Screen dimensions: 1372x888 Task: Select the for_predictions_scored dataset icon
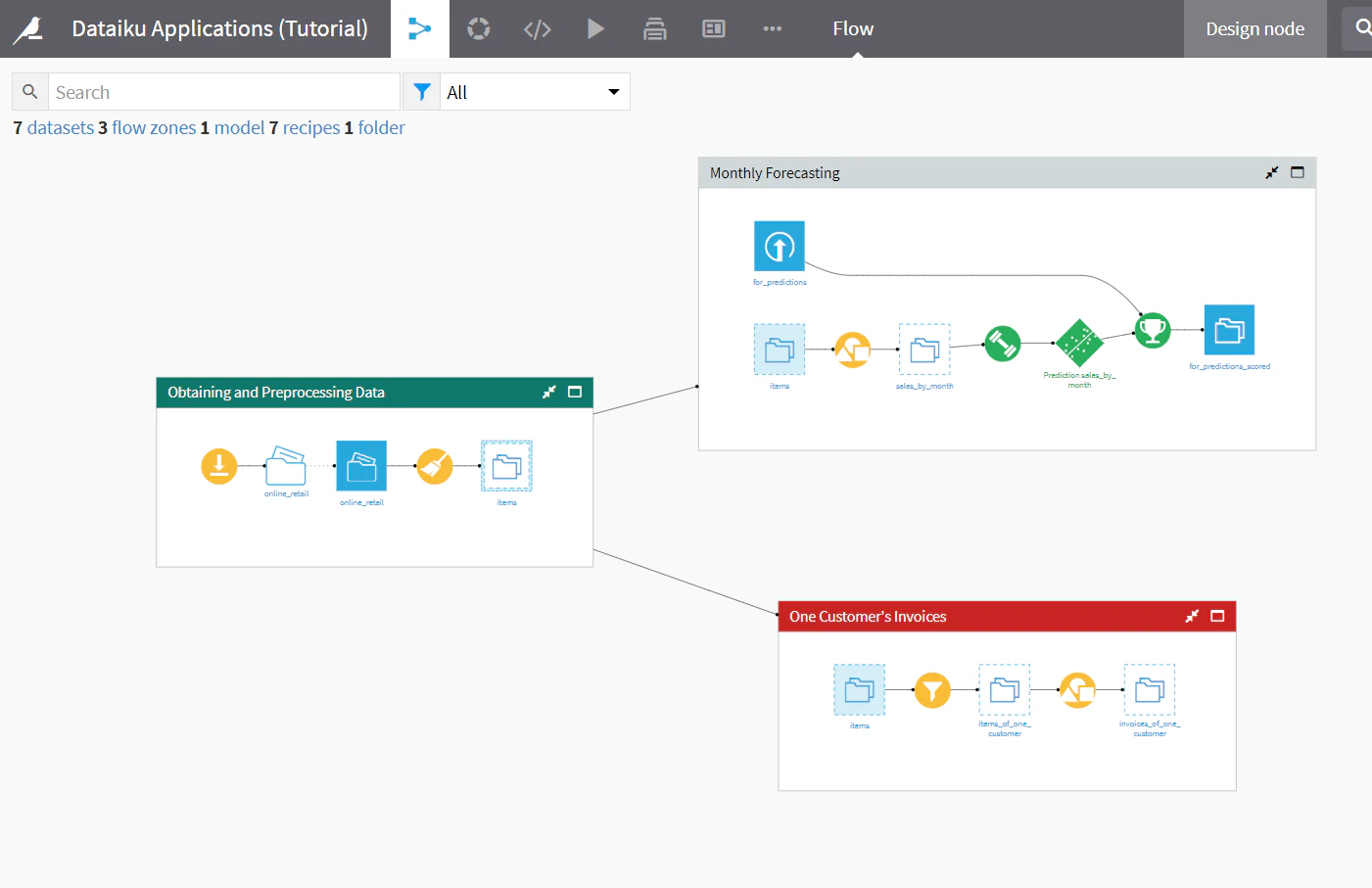(1229, 331)
